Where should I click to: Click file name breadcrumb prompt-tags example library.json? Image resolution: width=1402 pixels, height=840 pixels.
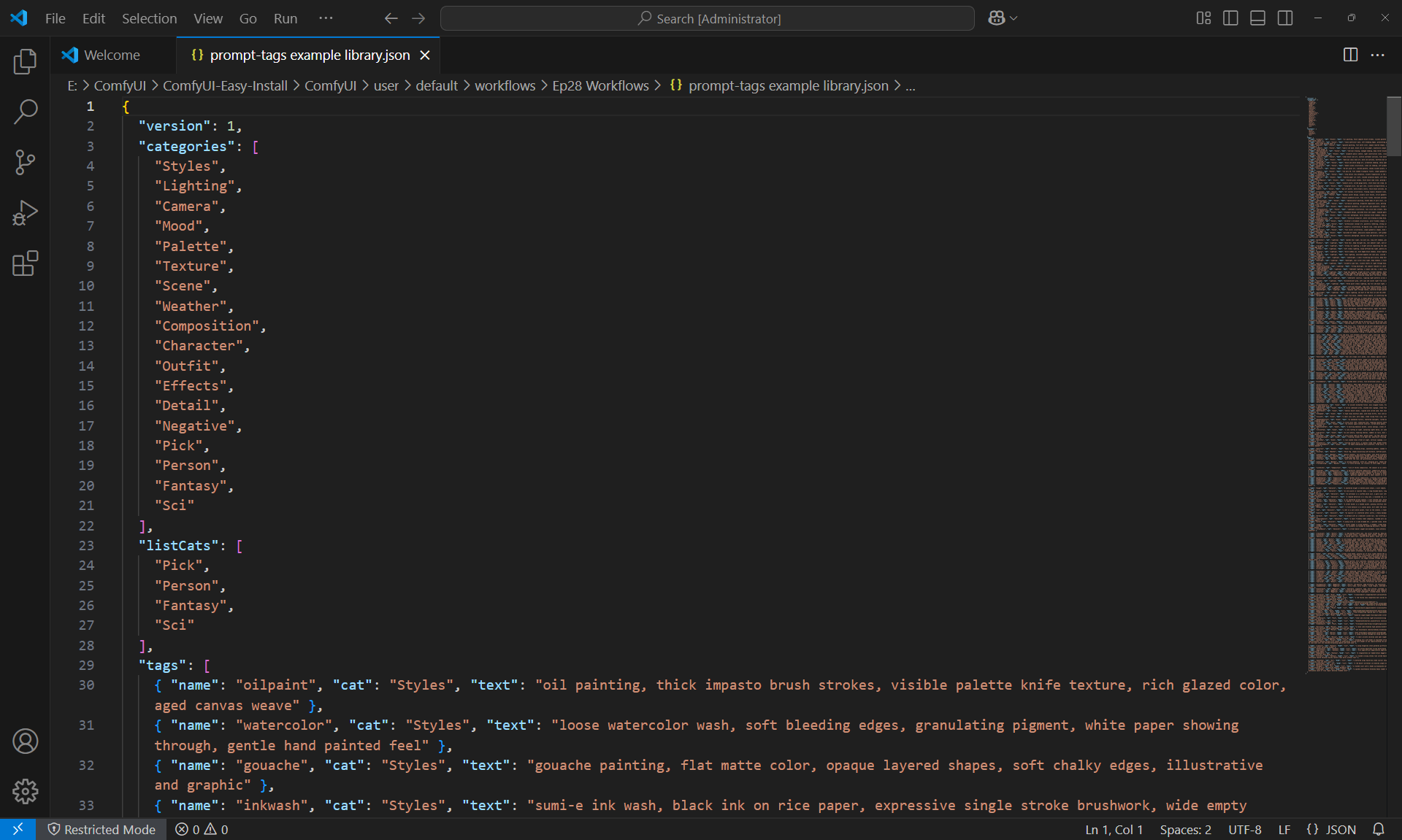pyautogui.click(x=789, y=85)
